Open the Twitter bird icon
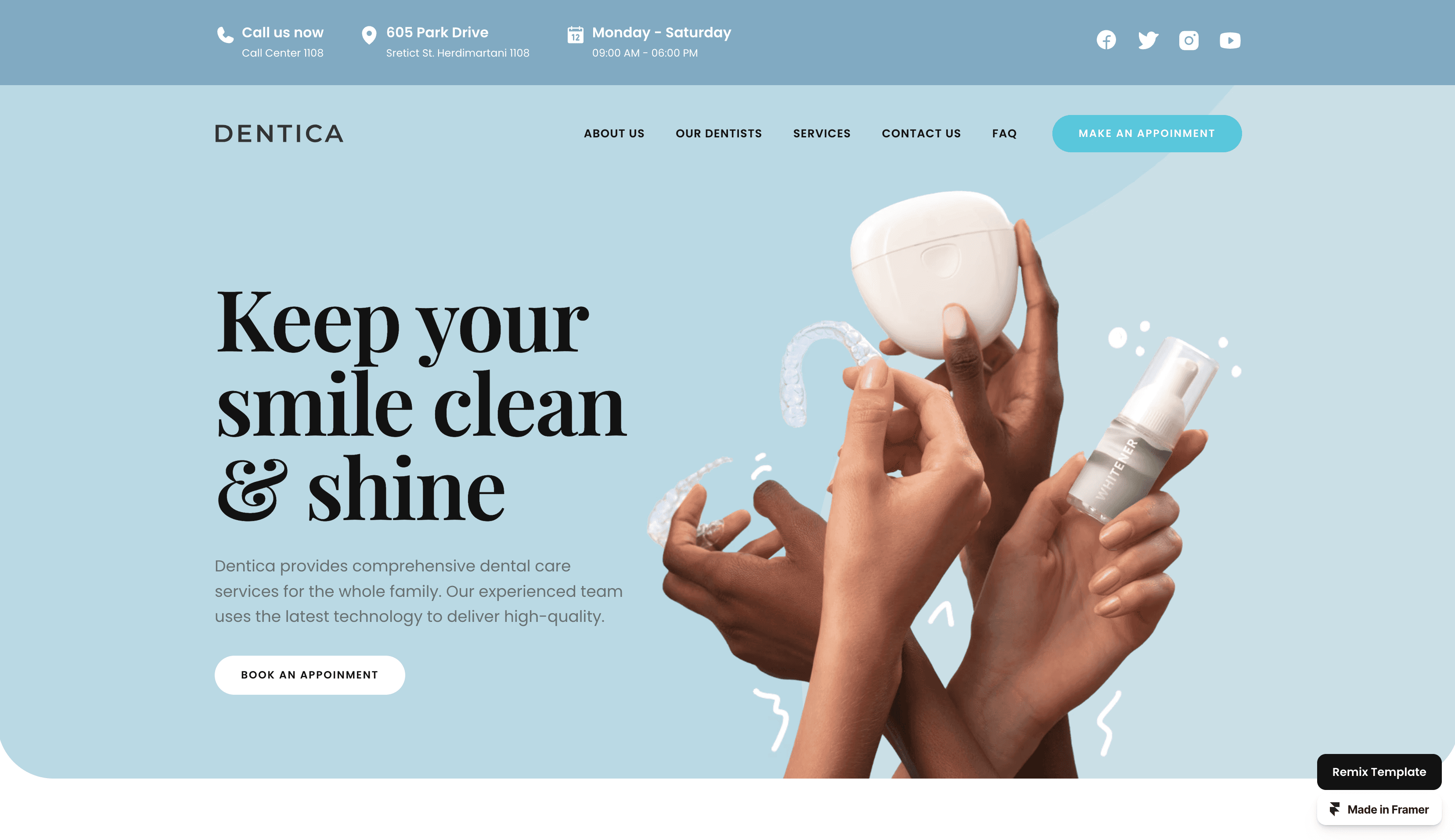 1147,40
